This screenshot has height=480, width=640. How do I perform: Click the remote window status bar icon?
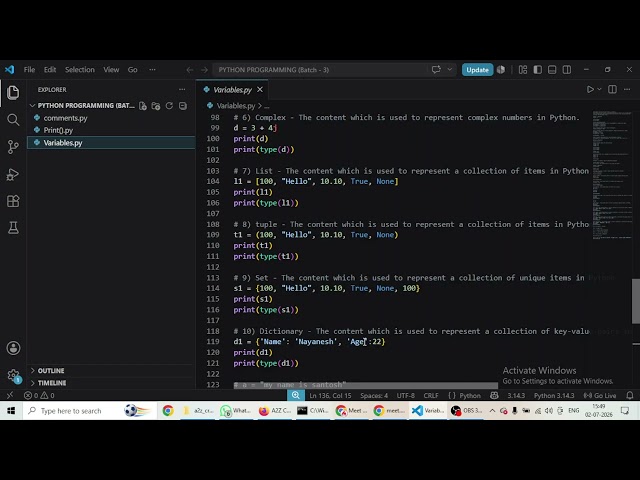(x=10, y=395)
